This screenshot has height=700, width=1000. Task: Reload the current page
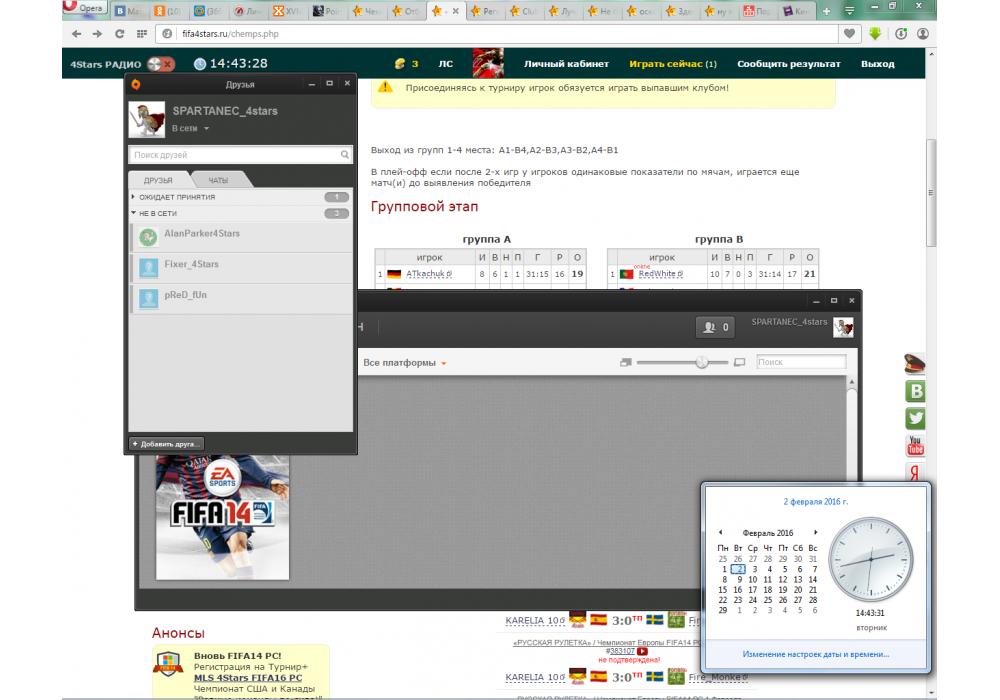(x=119, y=34)
